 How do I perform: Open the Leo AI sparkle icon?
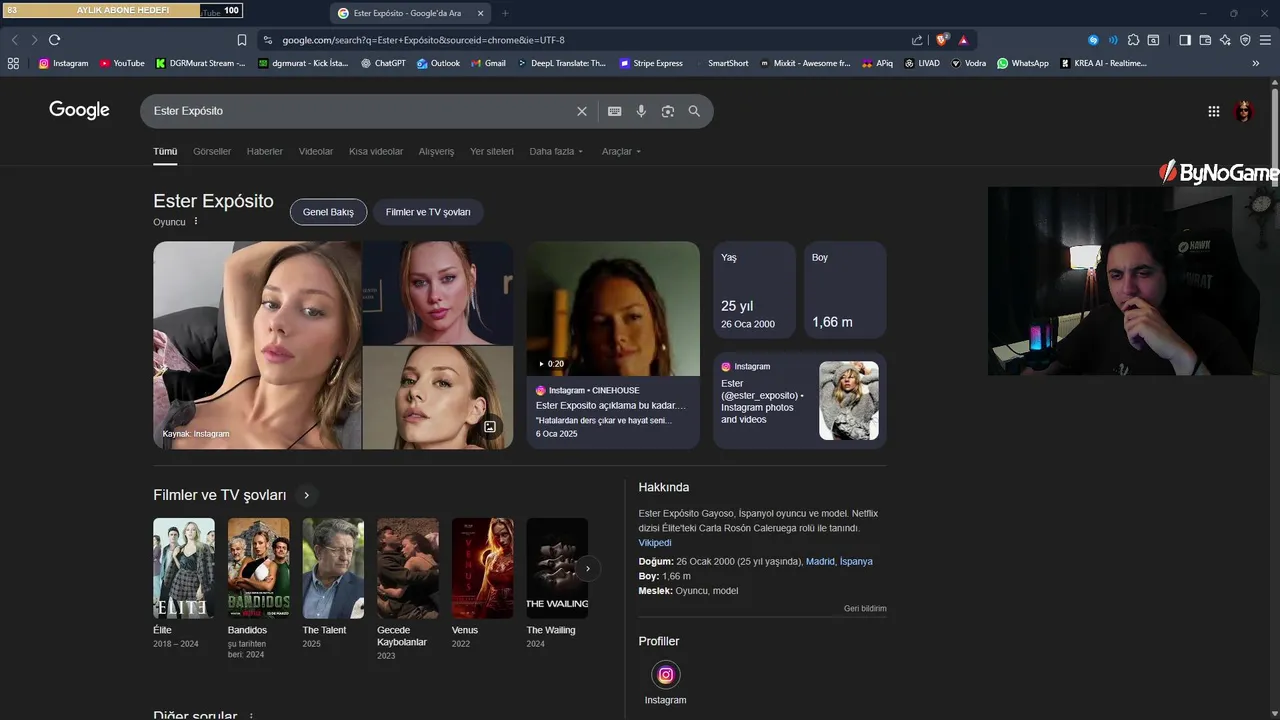[1225, 40]
